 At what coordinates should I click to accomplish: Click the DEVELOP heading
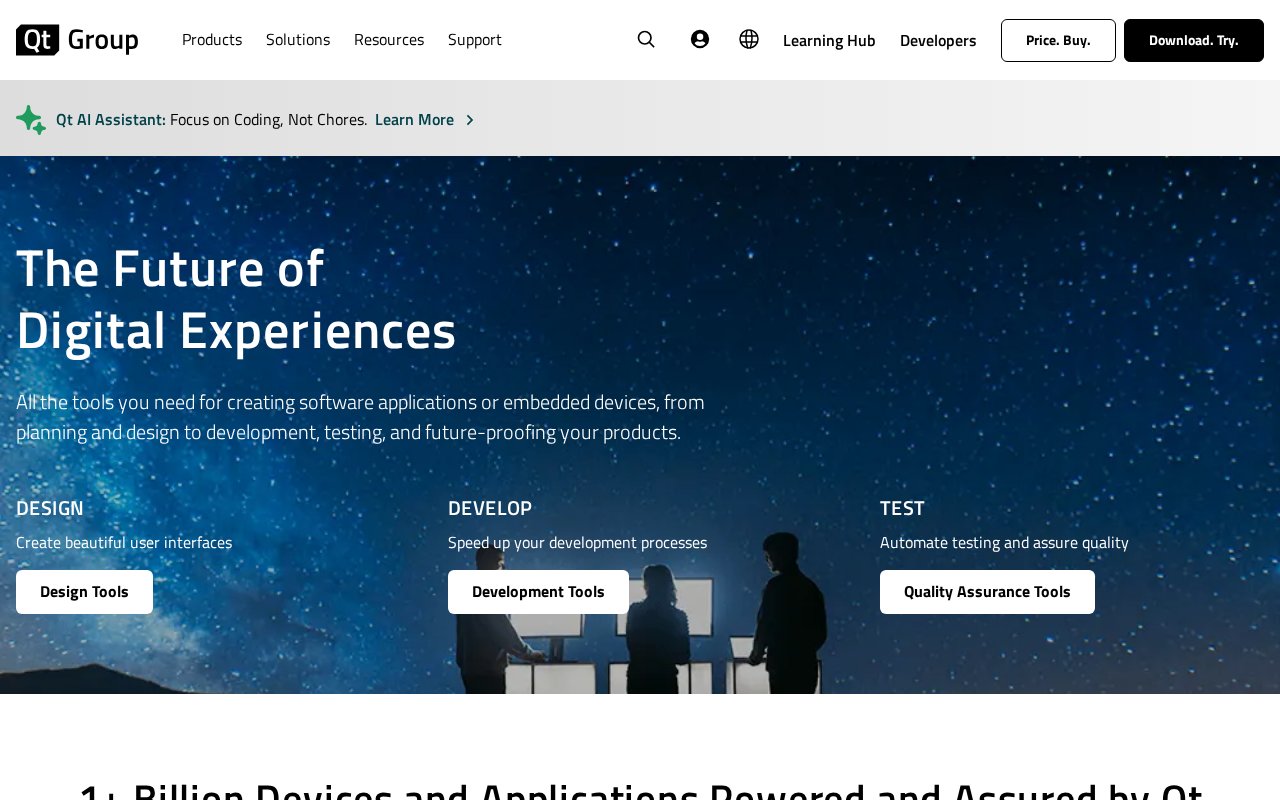click(490, 508)
